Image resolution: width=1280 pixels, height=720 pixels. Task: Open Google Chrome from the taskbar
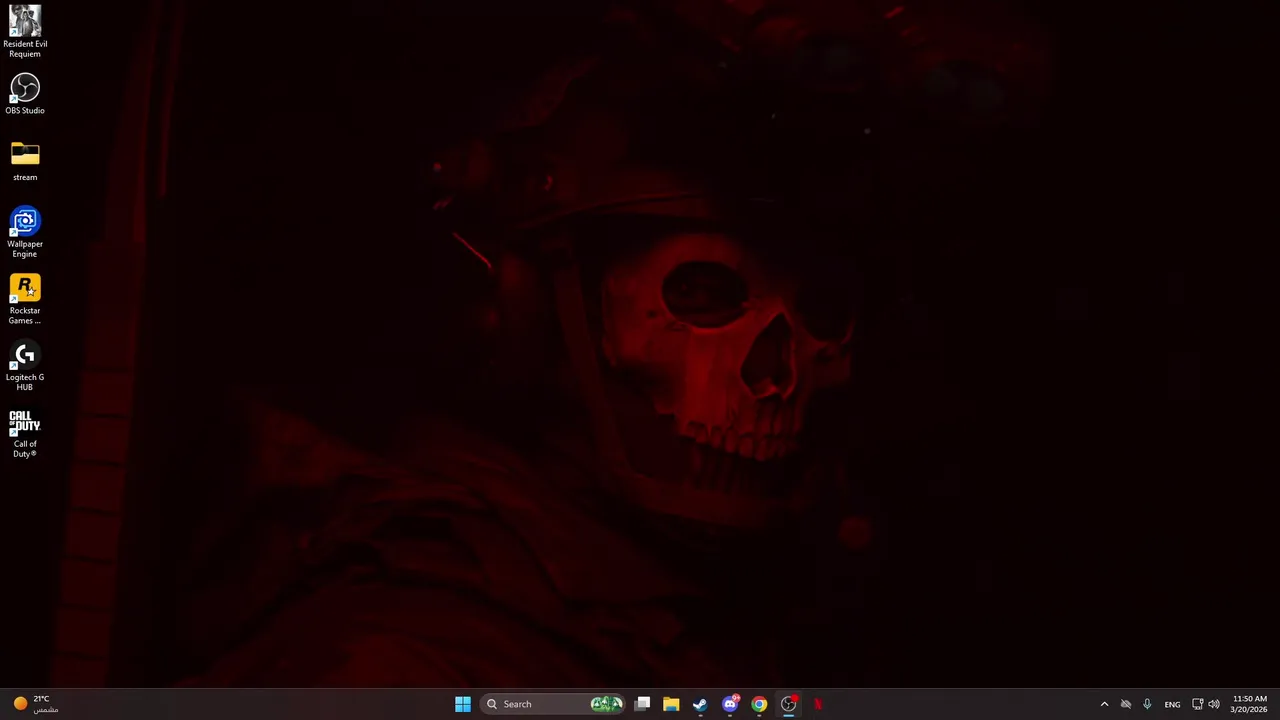(x=759, y=704)
